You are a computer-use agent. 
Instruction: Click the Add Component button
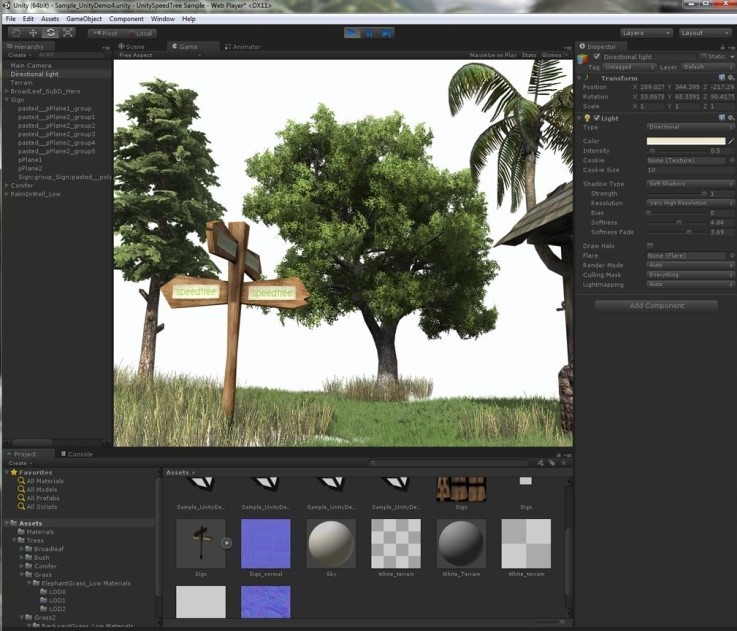(x=656, y=305)
